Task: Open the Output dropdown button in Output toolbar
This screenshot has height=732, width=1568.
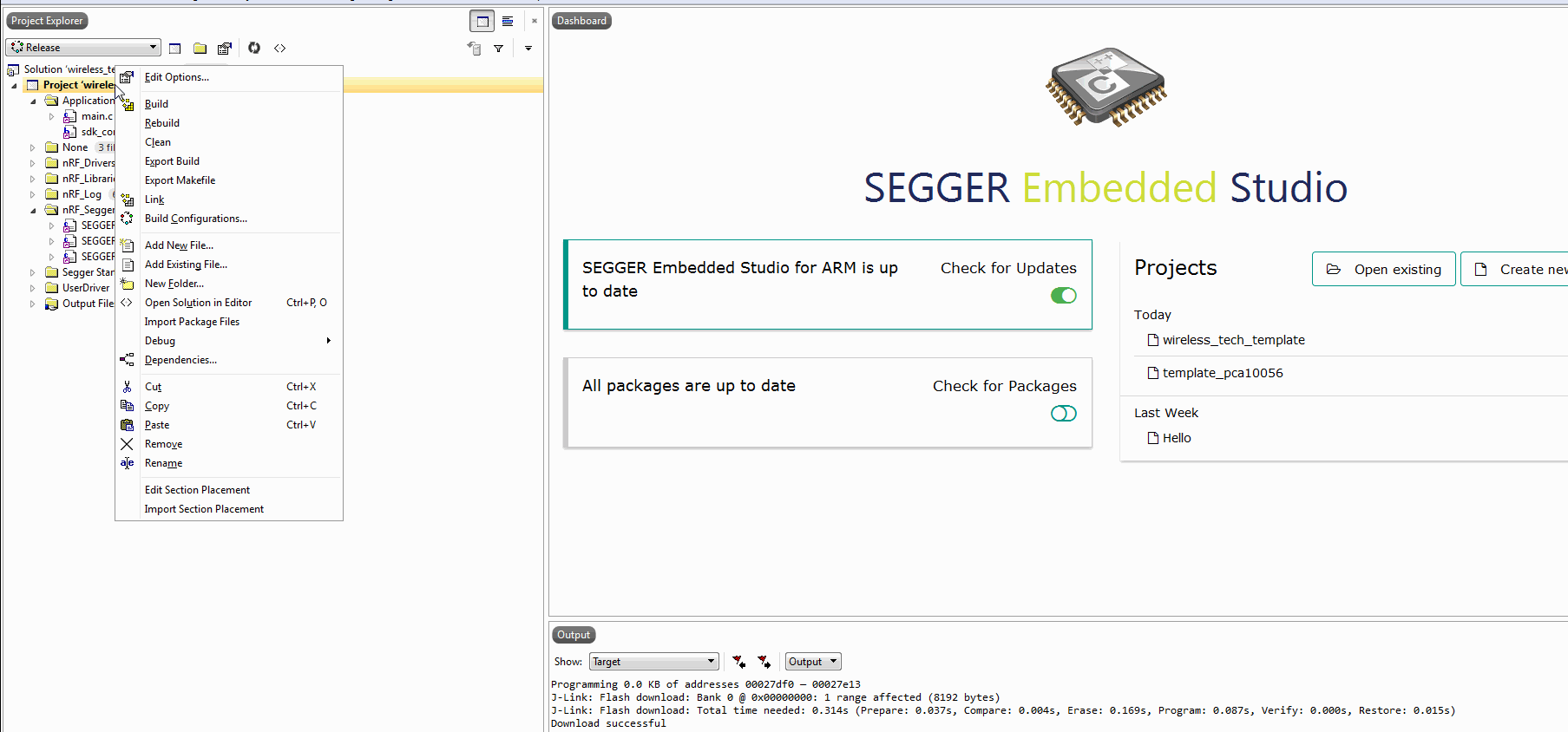Action: [x=813, y=662]
